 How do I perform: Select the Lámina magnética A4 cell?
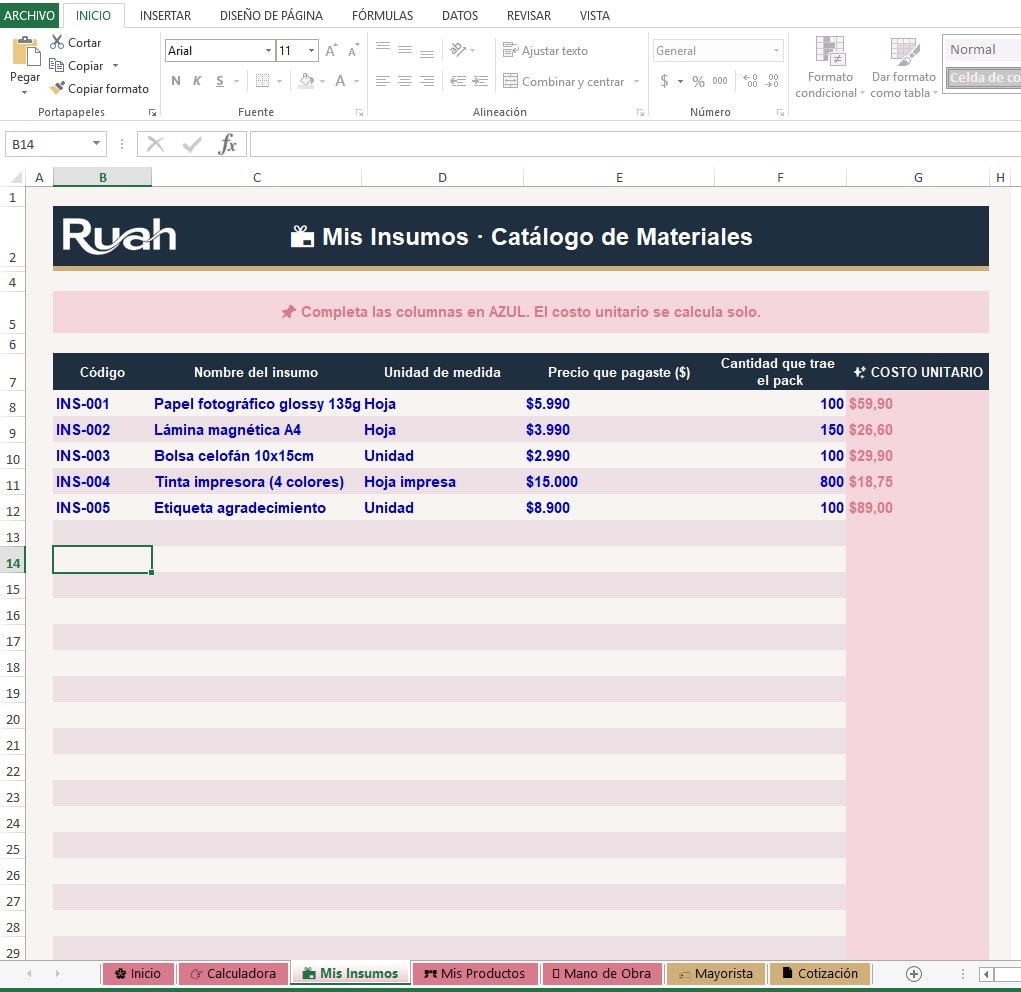click(x=257, y=429)
